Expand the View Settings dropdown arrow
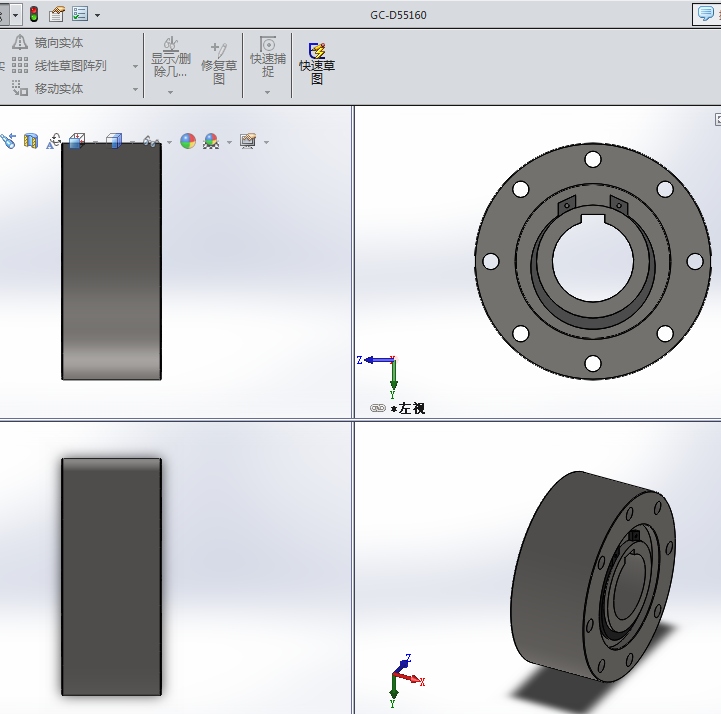This screenshot has width=721, height=714. point(266,142)
